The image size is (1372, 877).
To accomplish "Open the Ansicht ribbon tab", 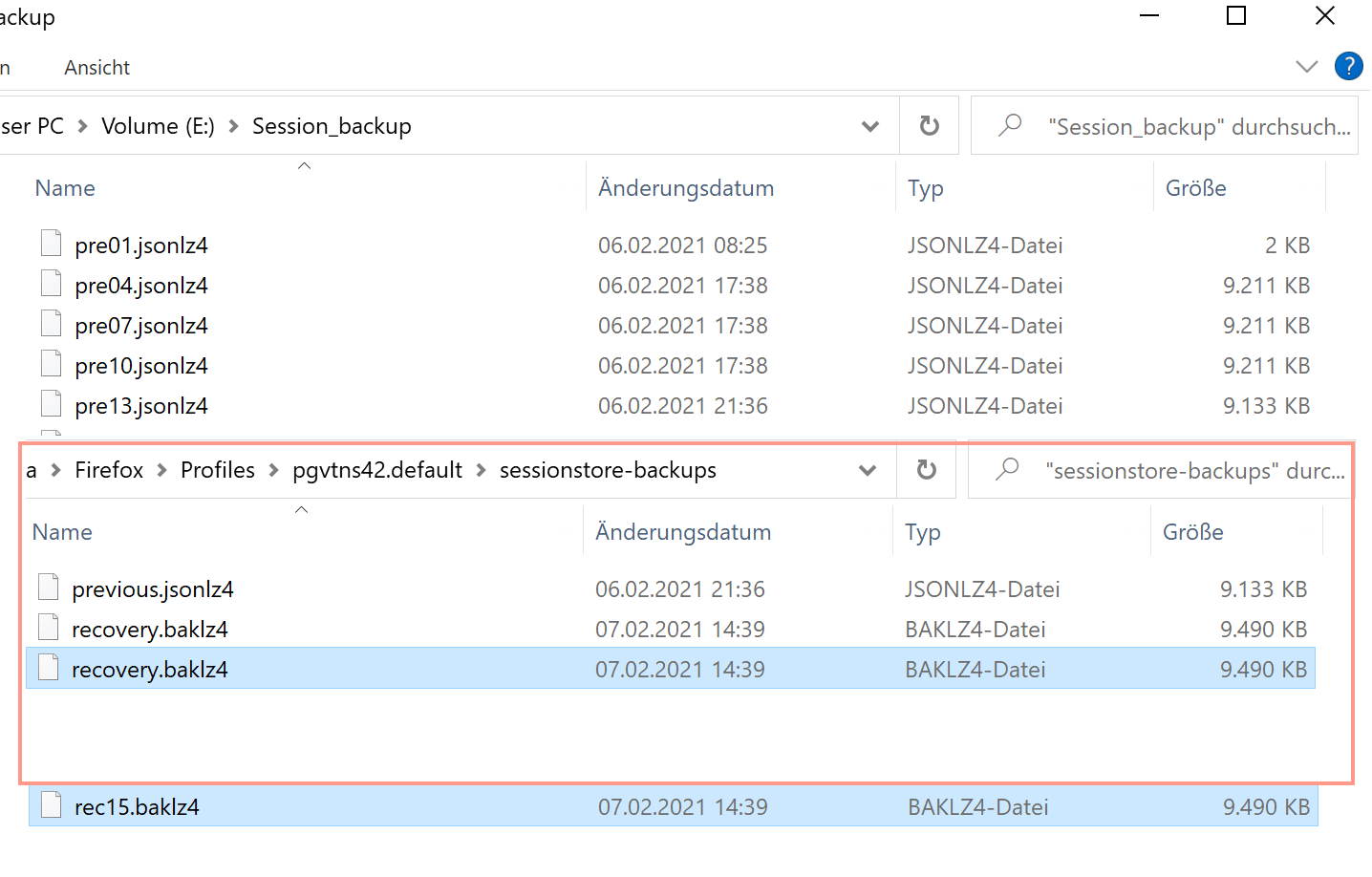I will tap(96, 68).
